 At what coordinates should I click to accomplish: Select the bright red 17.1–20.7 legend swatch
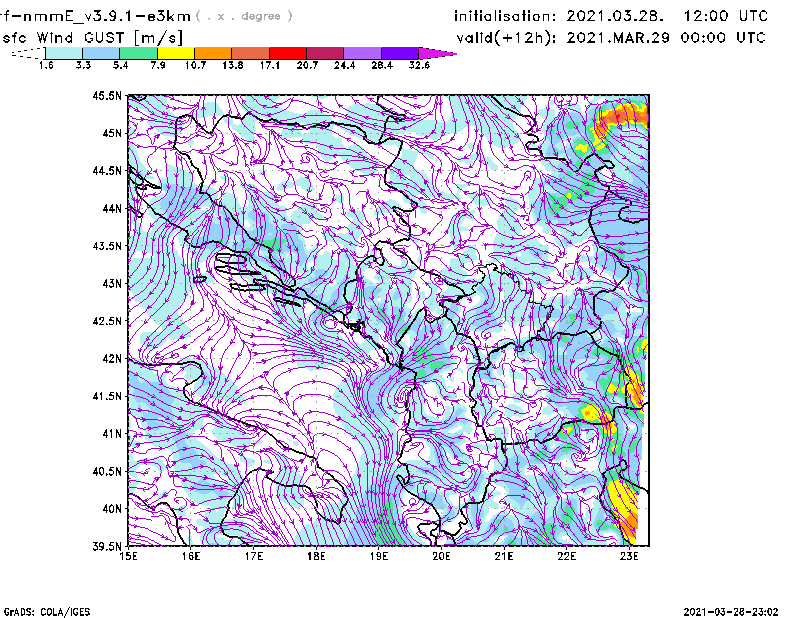pos(287,53)
